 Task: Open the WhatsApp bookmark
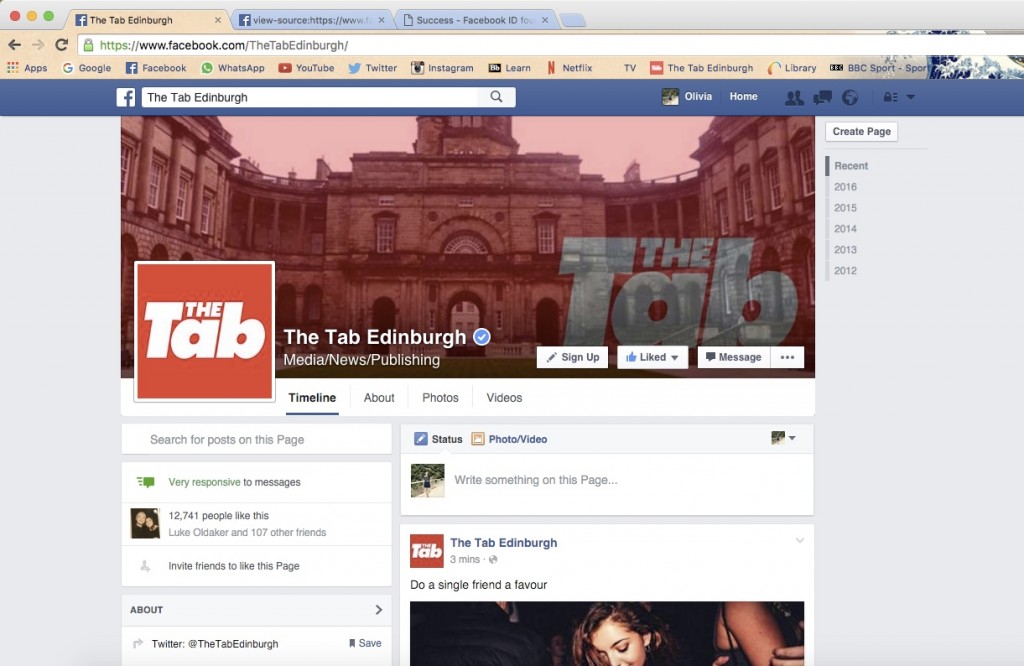[232, 67]
